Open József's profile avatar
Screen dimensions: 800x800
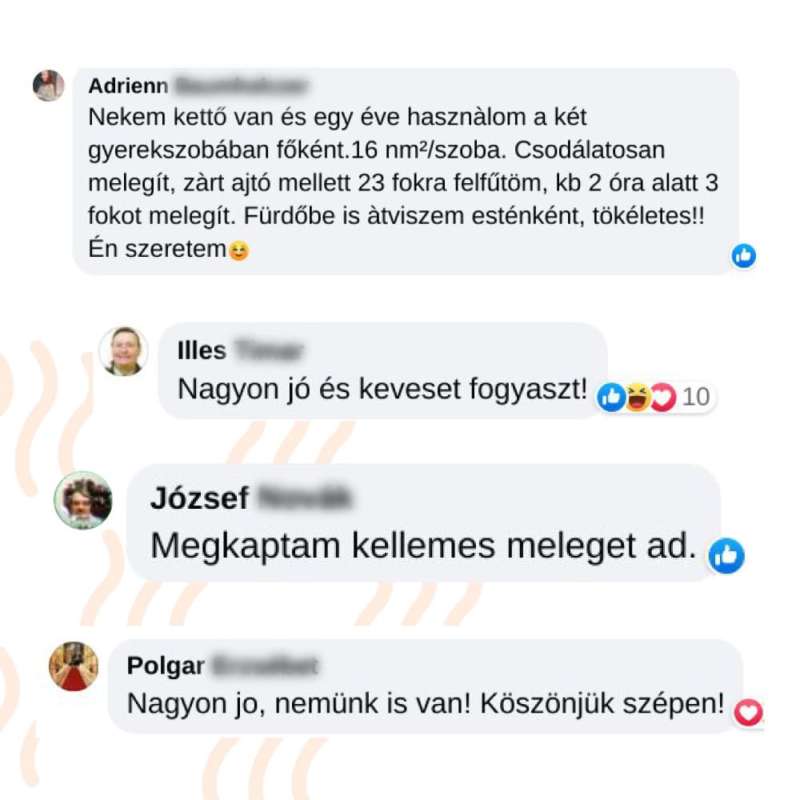pos(83,500)
